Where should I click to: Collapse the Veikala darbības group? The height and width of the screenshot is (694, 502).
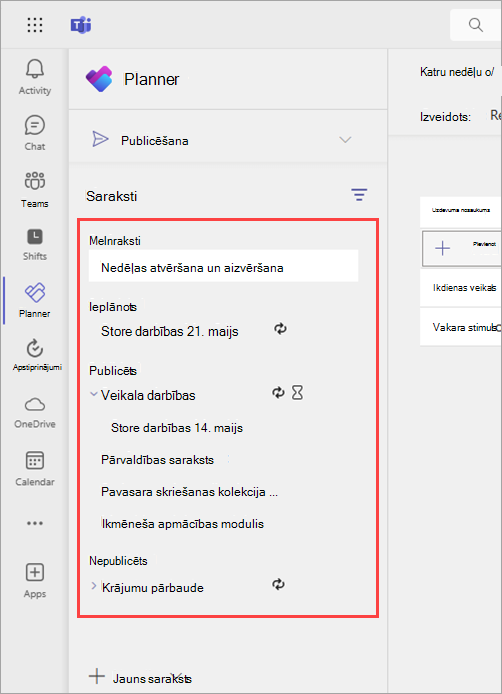coord(94,394)
